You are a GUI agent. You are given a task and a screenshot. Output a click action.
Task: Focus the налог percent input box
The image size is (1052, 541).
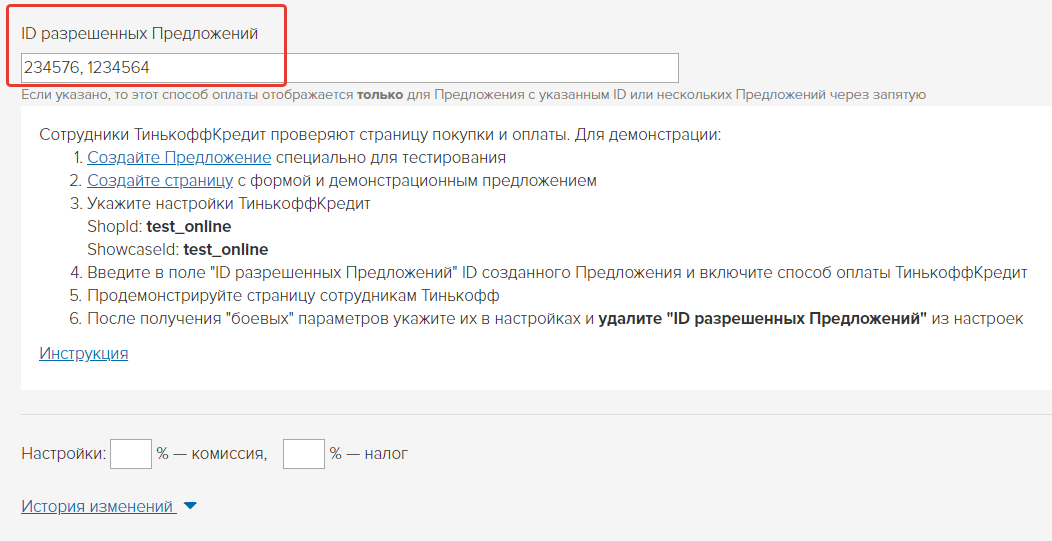pyautogui.click(x=304, y=454)
